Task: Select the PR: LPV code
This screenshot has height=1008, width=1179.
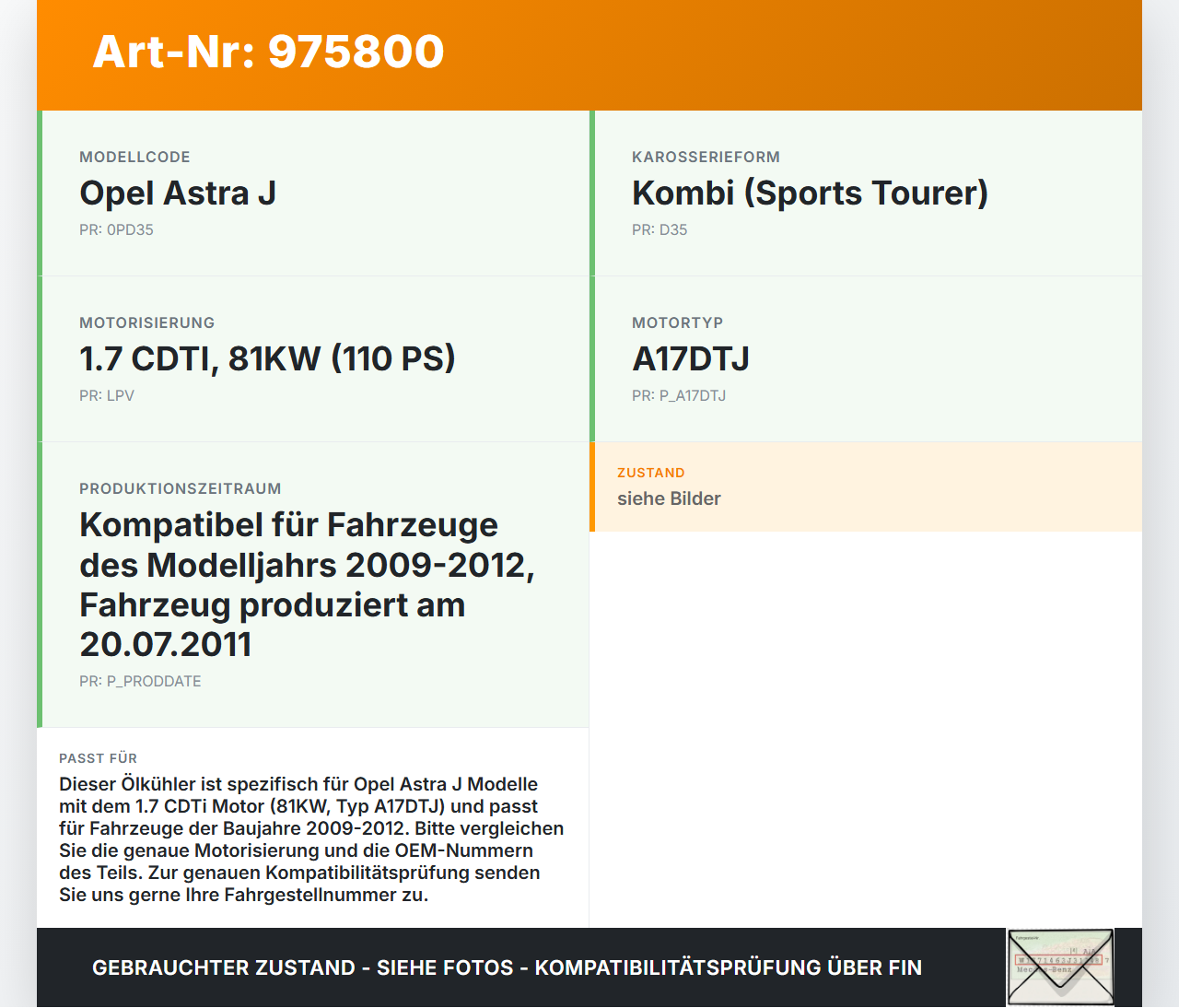Action: 107,395
